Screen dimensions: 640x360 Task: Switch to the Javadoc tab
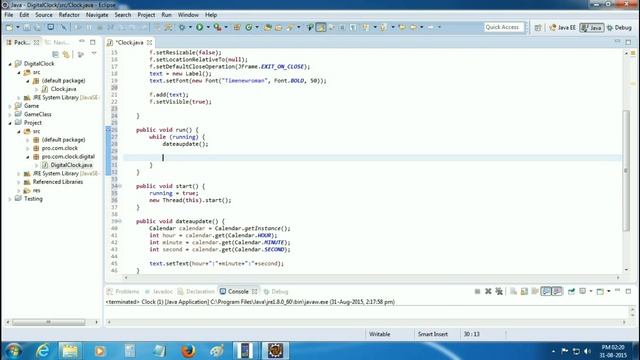[158, 291]
